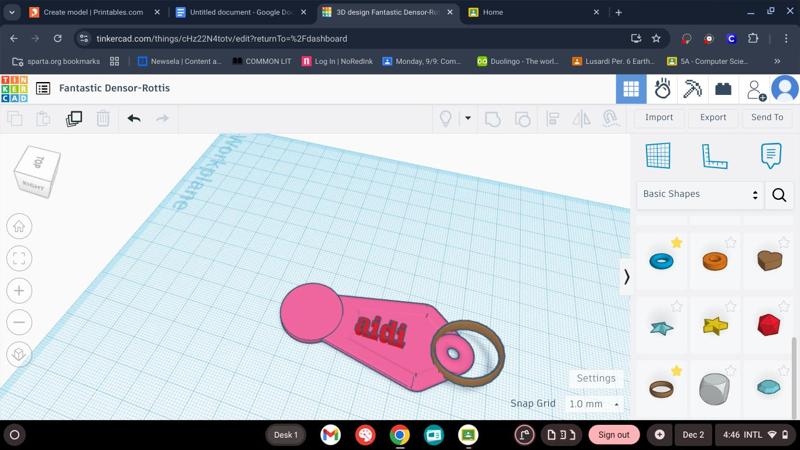
Task: Search shapes with the magnifier icon
Action: coord(779,194)
